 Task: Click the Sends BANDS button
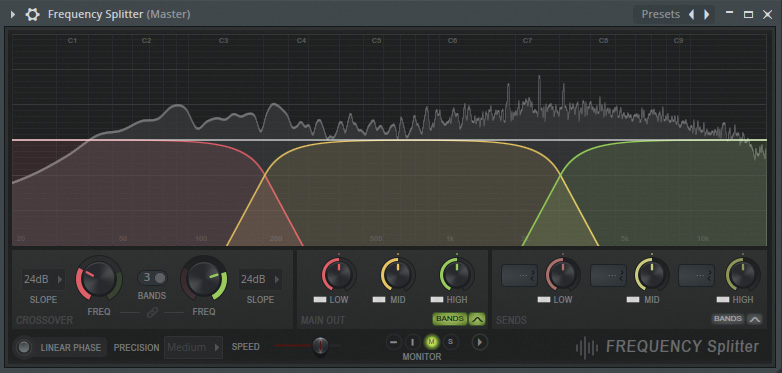point(728,319)
